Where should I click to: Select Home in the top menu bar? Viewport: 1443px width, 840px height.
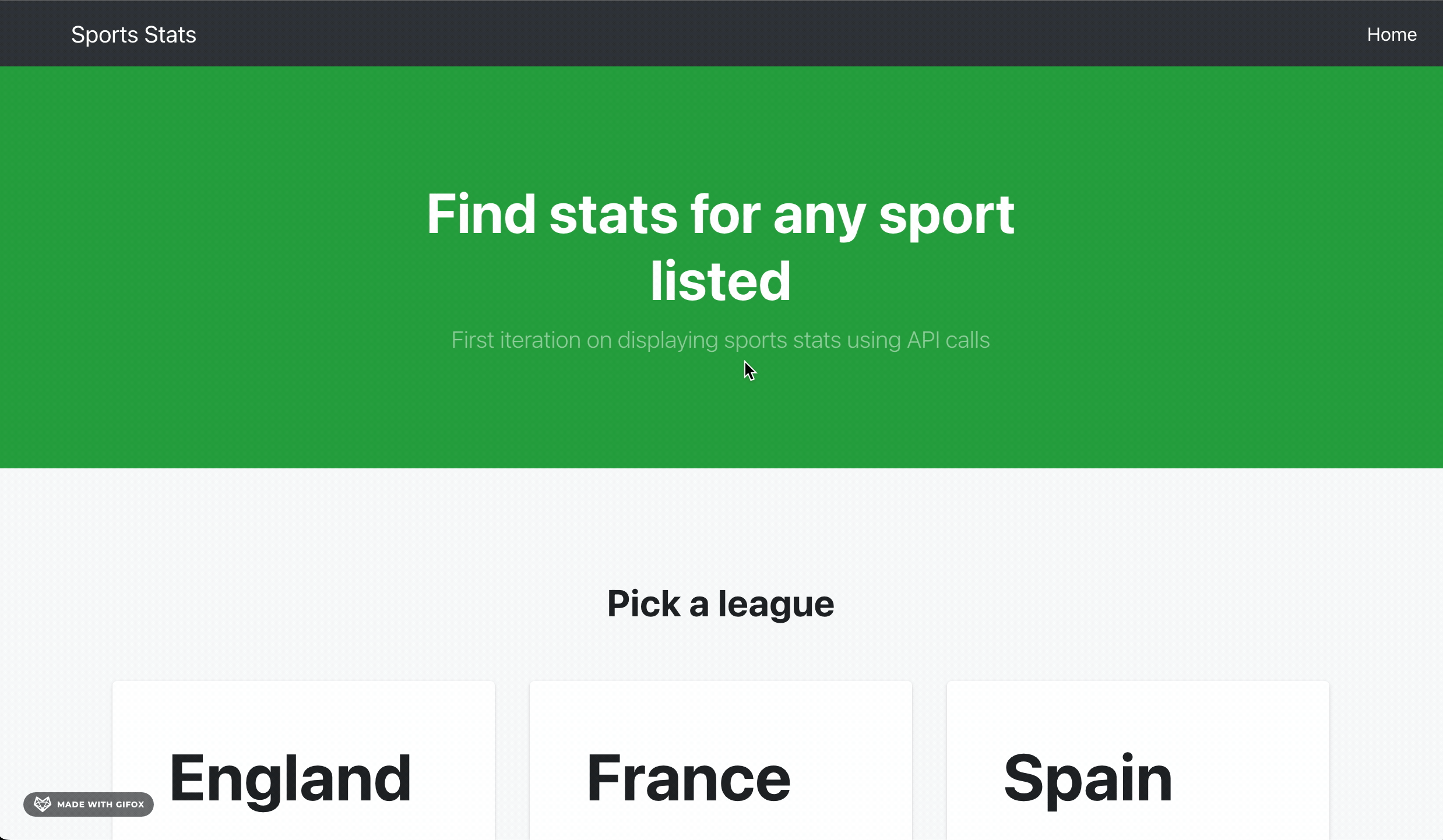pyautogui.click(x=1392, y=34)
